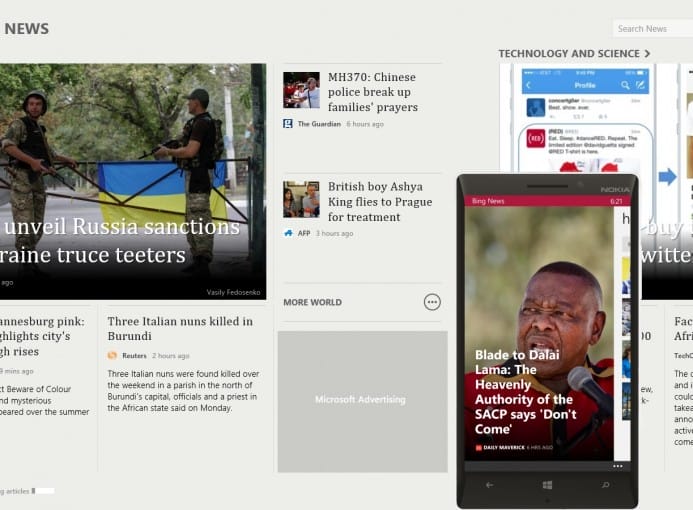Click the Daily Maverick source icon on phone
The height and width of the screenshot is (510, 693).
pyautogui.click(x=478, y=448)
